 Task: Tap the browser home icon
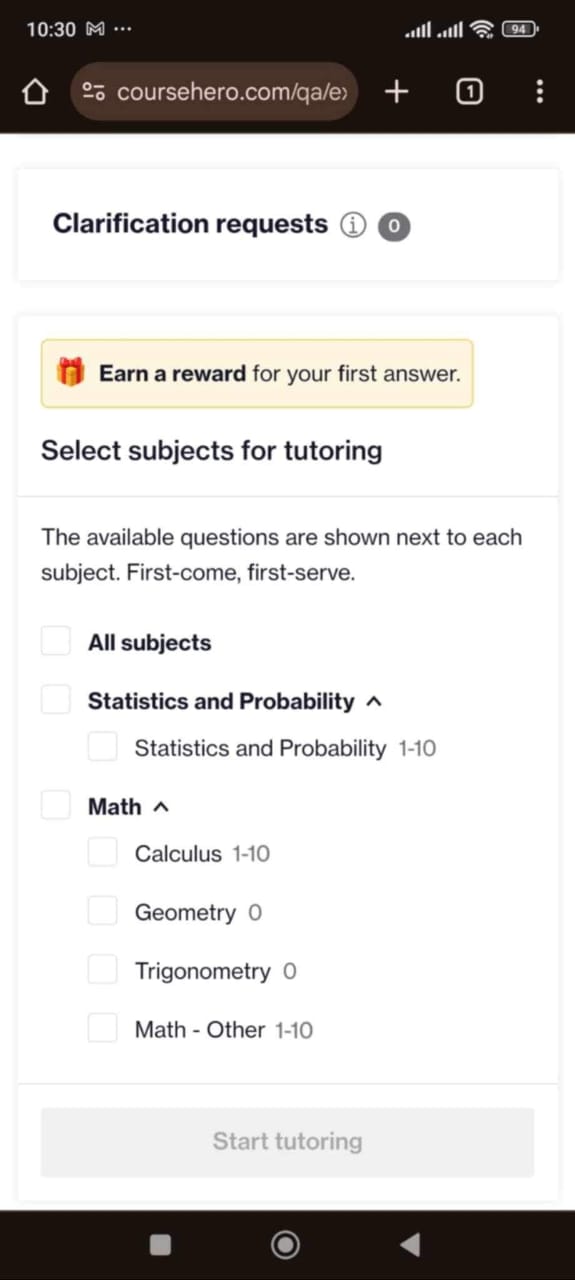coord(35,92)
